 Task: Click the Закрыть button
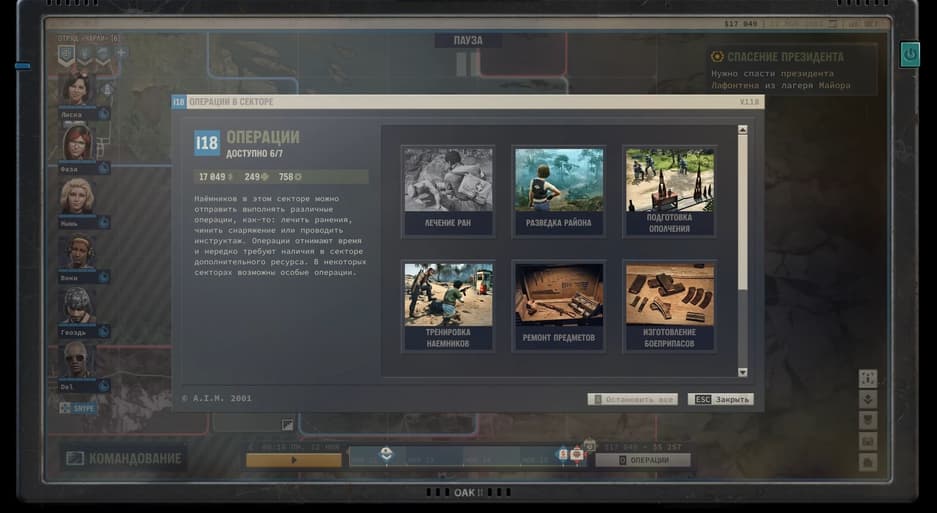click(x=721, y=399)
